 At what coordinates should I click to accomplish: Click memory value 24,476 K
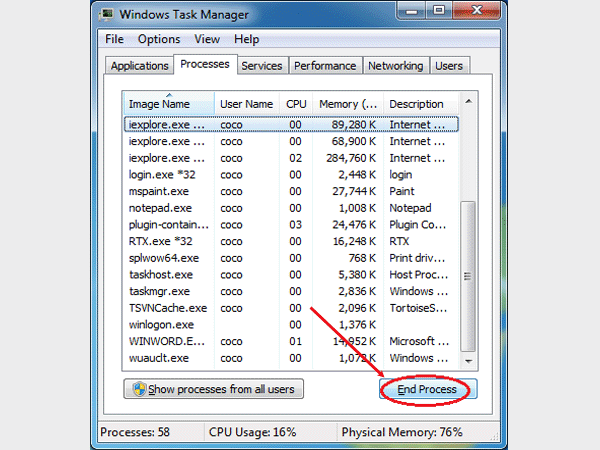[x=354, y=225]
